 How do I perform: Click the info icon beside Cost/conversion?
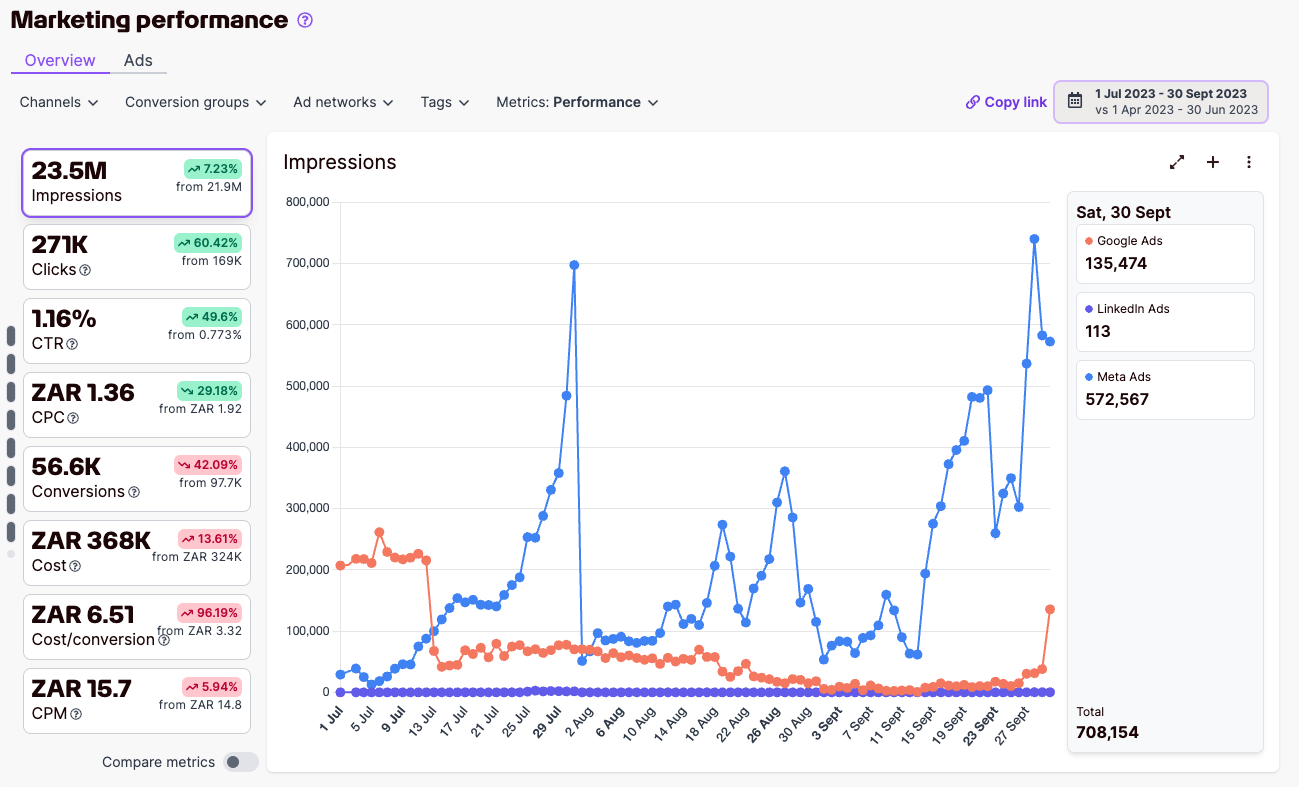[164, 640]
